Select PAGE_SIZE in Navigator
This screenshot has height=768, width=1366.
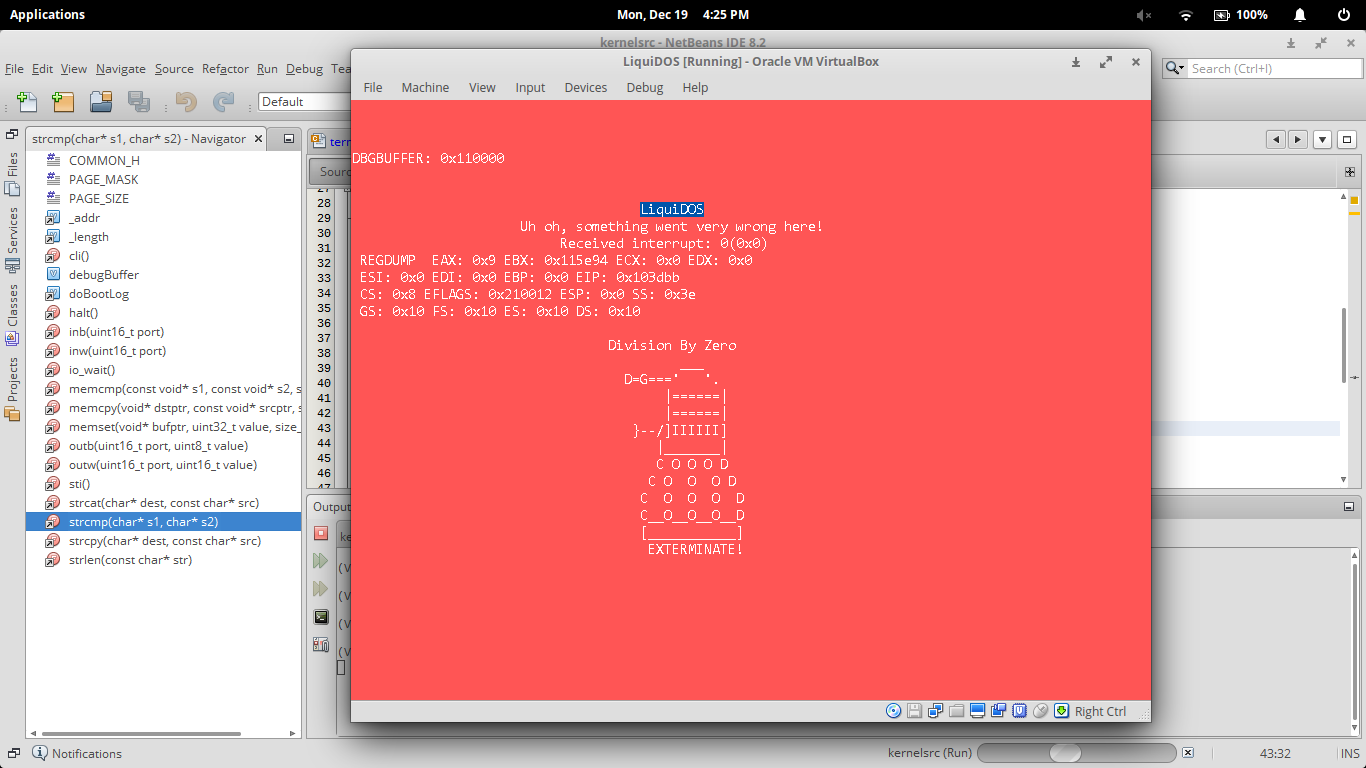(x=98, y=198)
